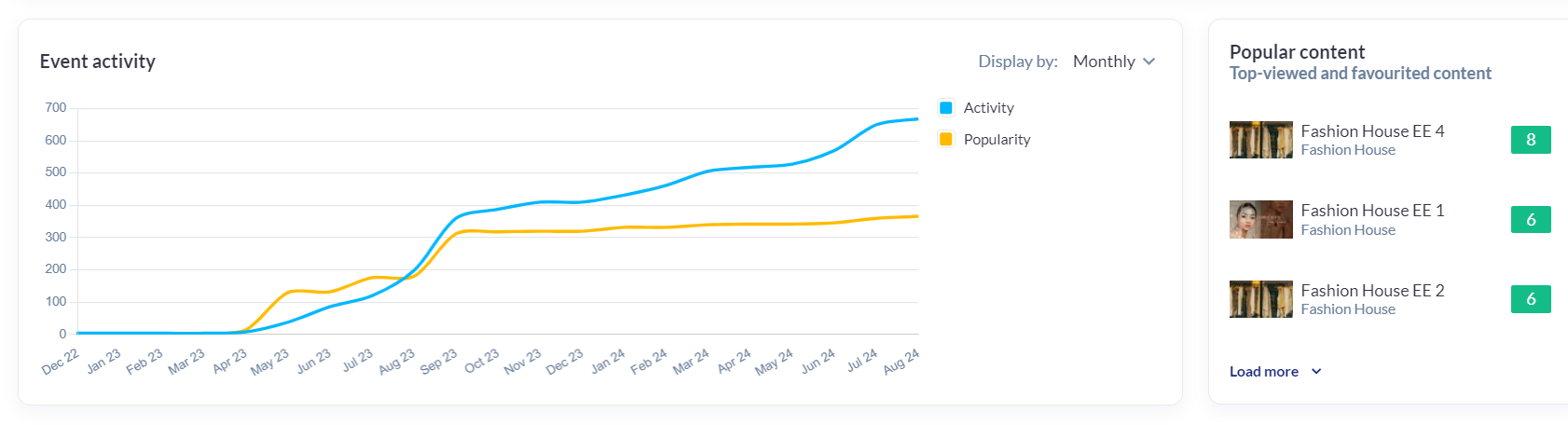Expand more popular content with Load more
1568x425 pixels.
pos(1263,372)
